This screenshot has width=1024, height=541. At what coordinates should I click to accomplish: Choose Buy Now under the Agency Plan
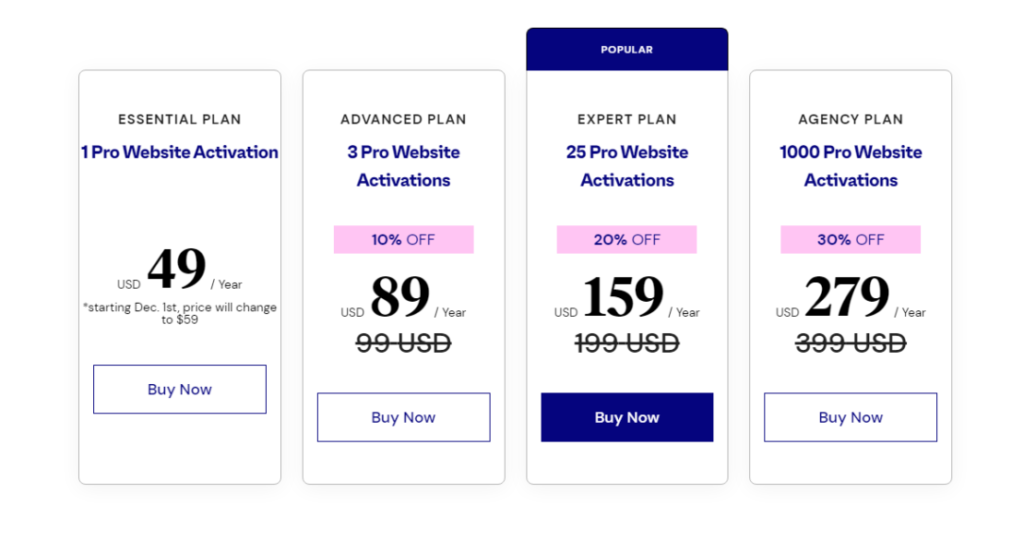coord(850,417)
